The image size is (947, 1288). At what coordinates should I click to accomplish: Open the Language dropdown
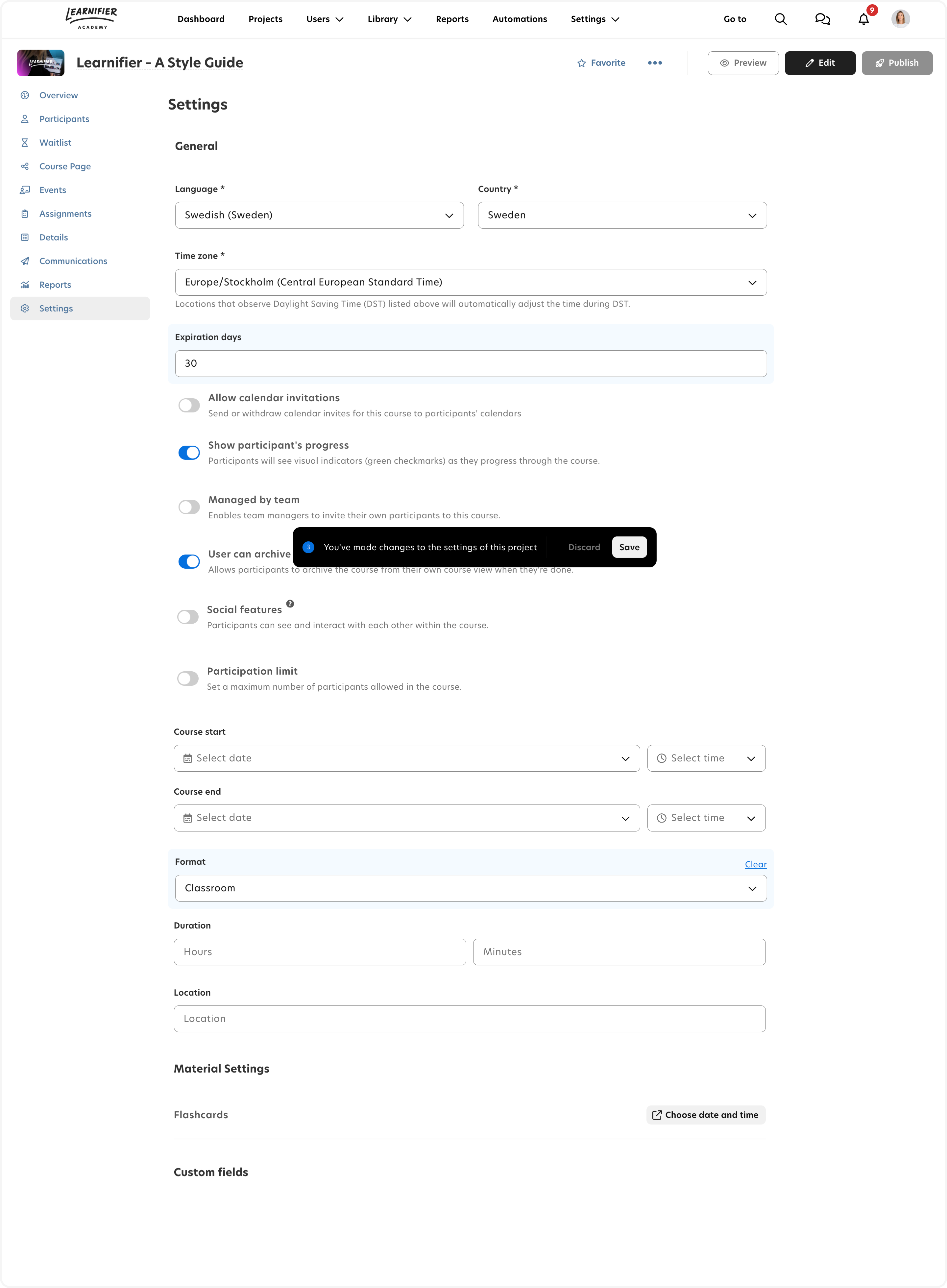319,215
